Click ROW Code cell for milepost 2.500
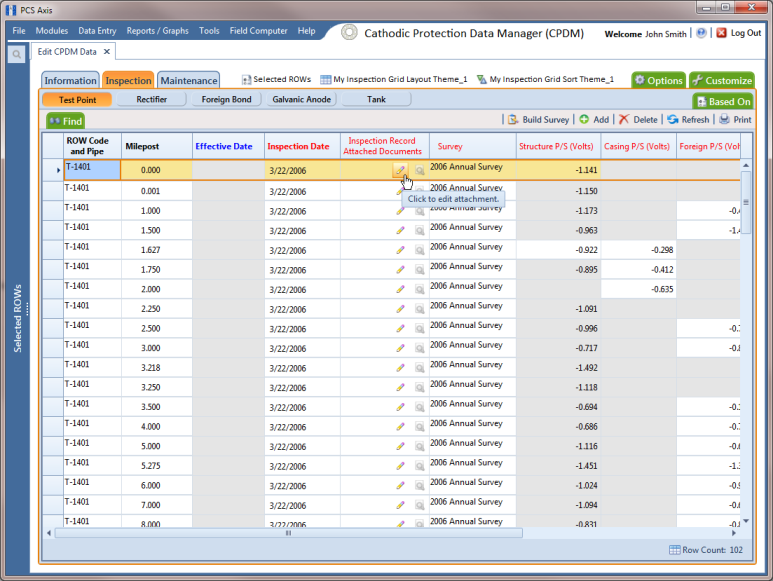773x581 pixels. tap(92, 328)
